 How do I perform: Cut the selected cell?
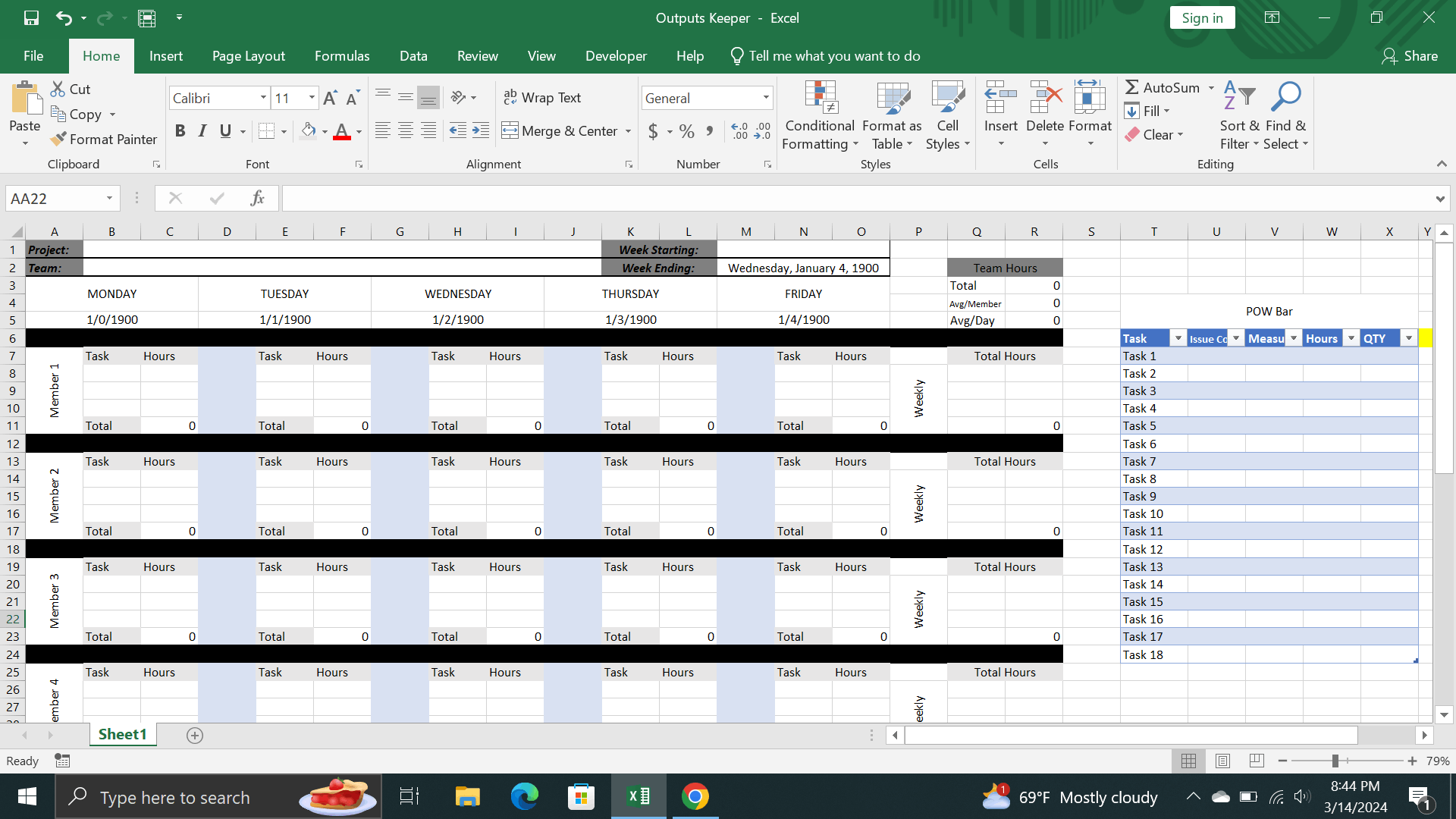point(71,89)
